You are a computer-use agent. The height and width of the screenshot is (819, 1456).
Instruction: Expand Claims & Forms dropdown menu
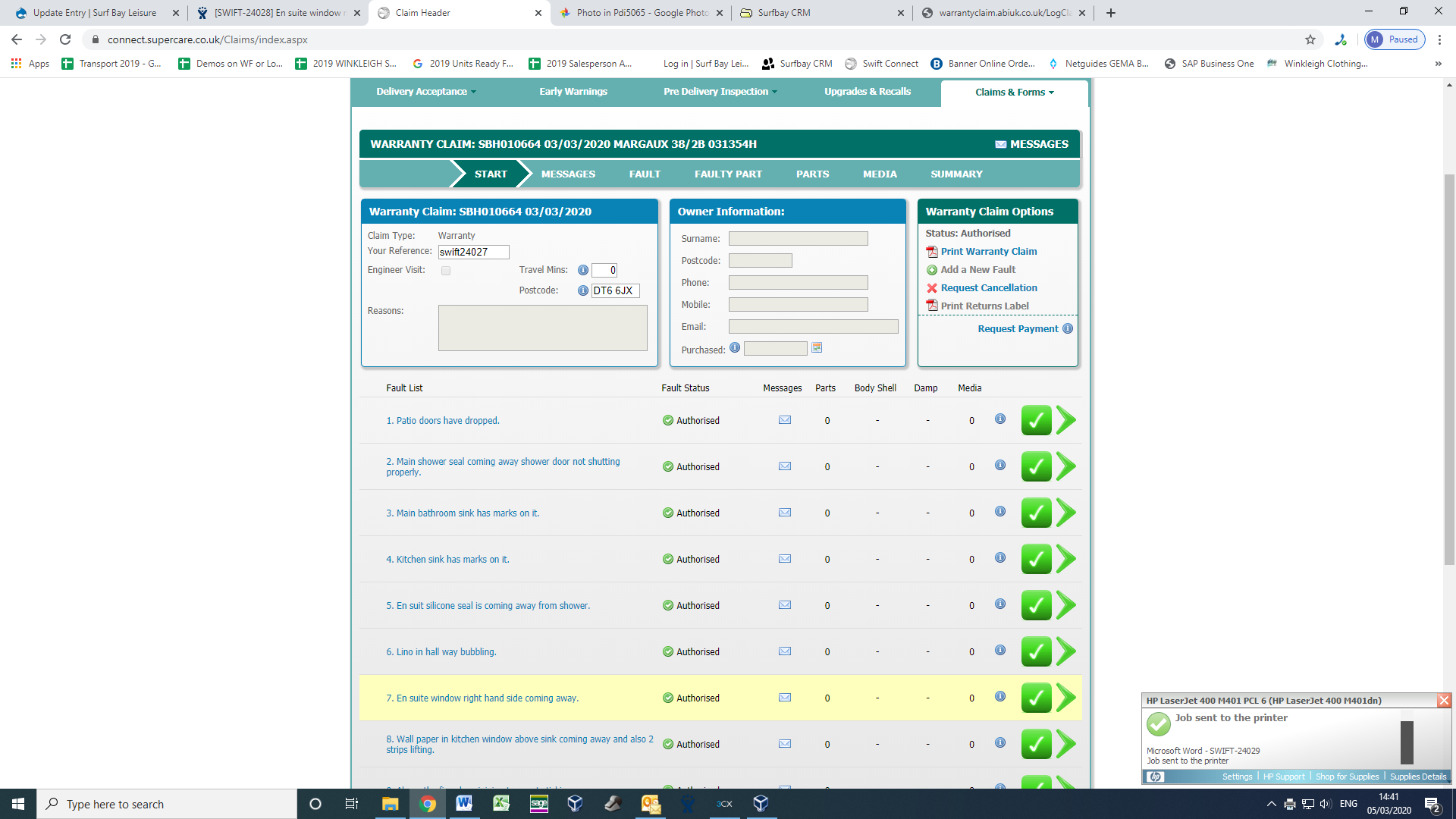[x=1015, y=93]
